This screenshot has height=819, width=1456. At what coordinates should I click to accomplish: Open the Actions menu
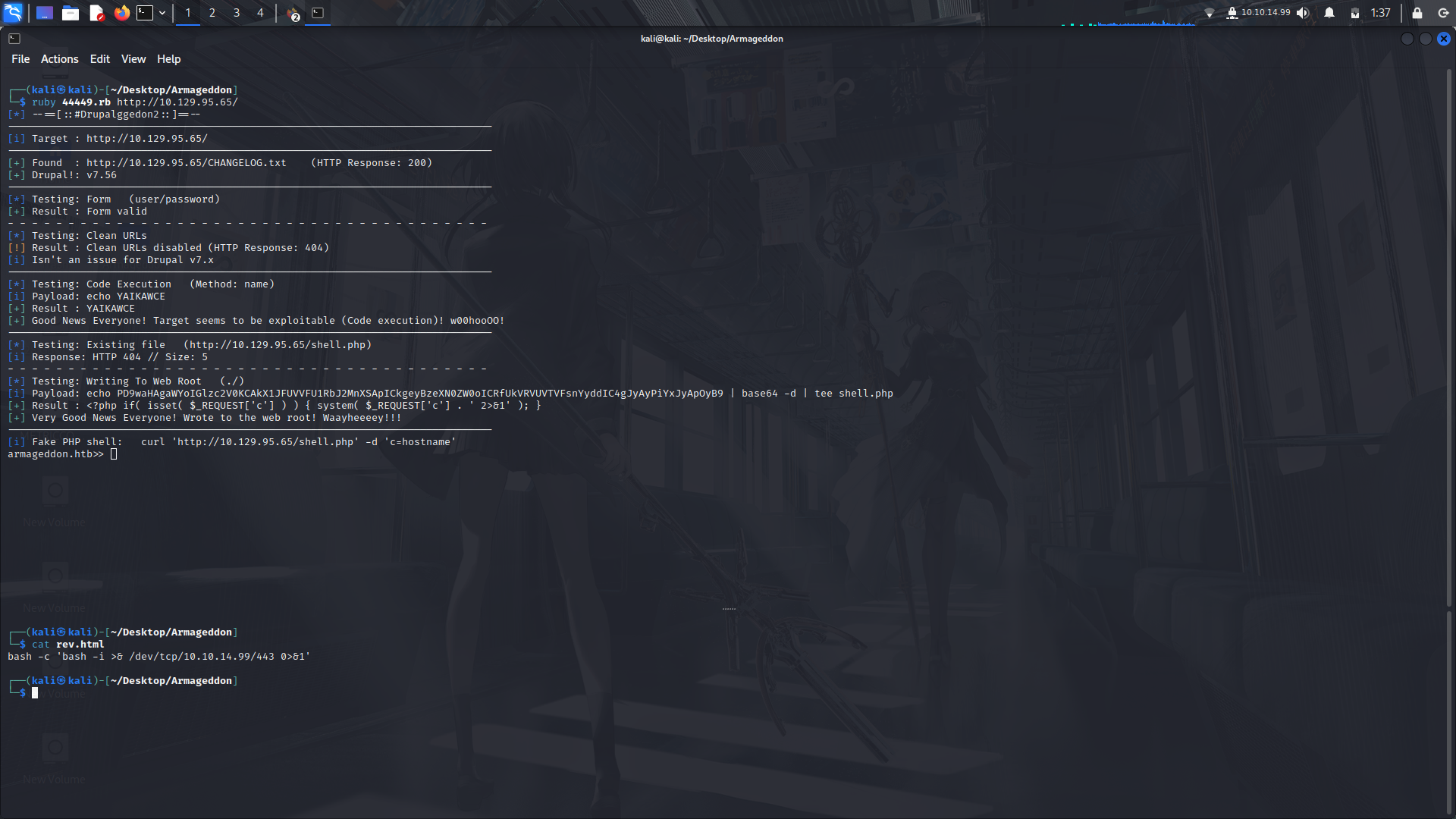tap(59, 59)
